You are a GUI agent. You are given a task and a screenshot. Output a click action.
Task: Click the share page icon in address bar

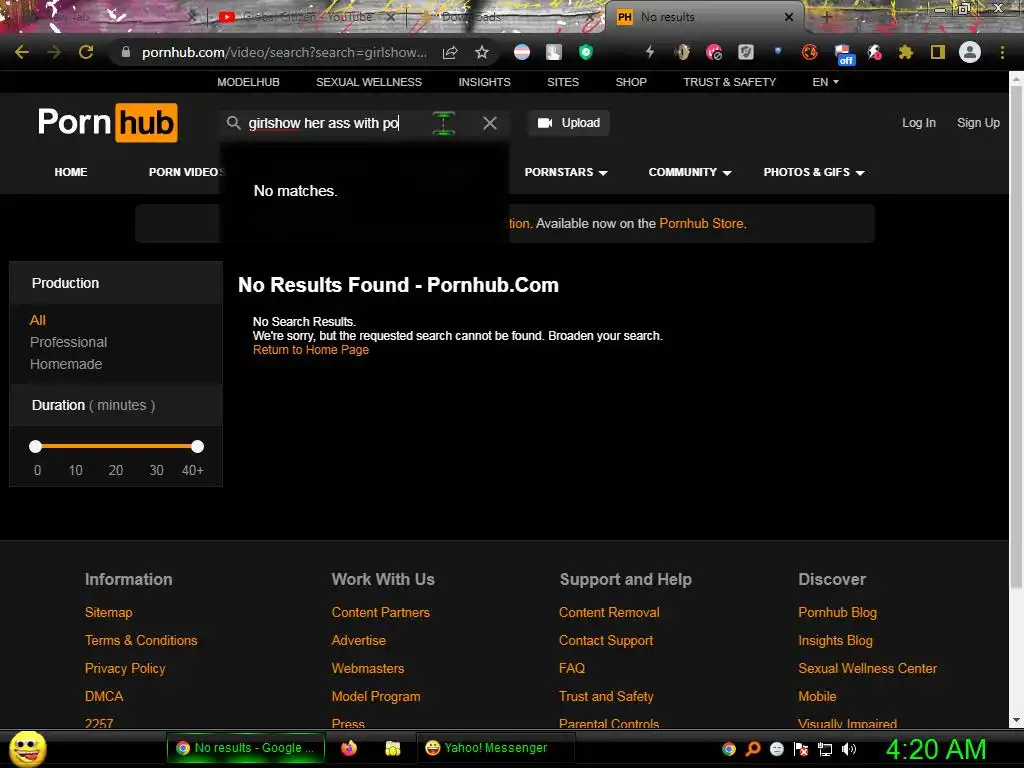click(450, 52)
